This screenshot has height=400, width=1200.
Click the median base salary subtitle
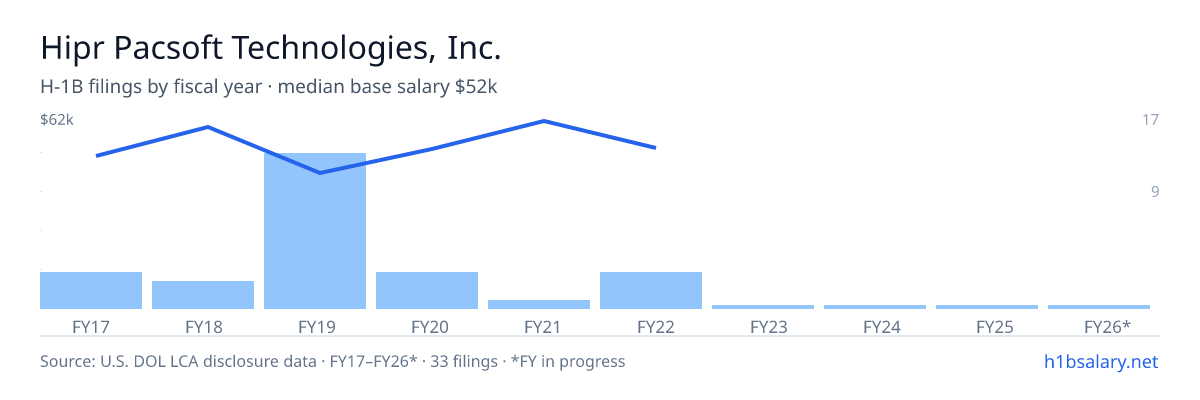point(388,87)
